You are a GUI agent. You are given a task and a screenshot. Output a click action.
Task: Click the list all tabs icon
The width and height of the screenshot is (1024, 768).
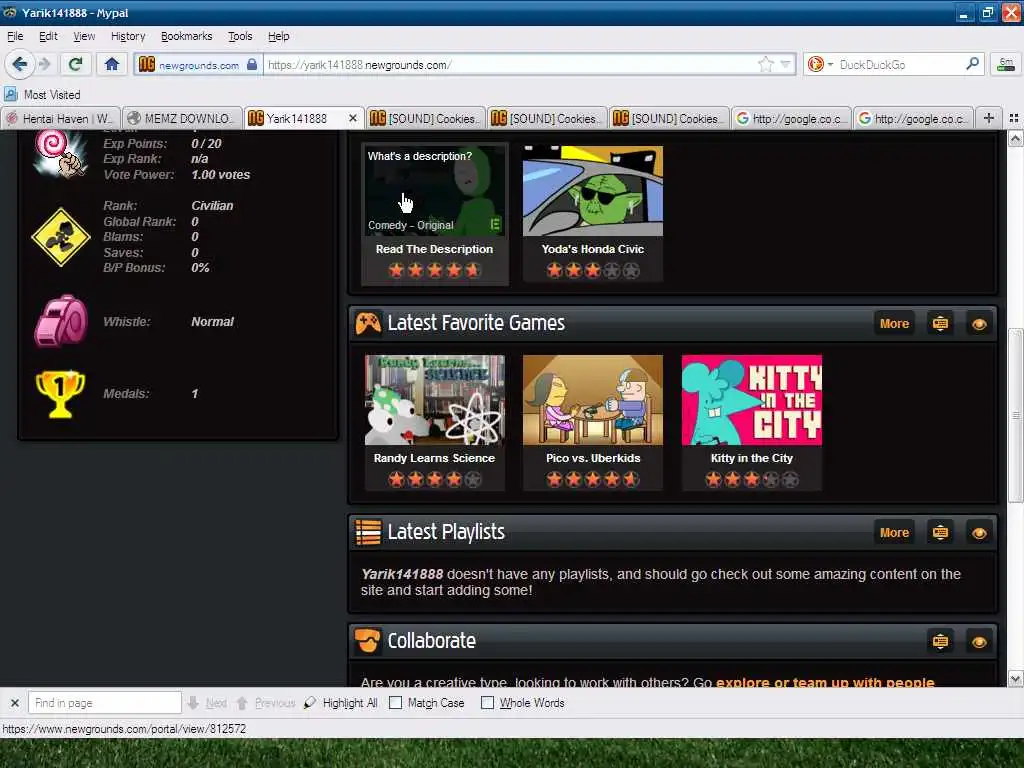(1014, 118)
